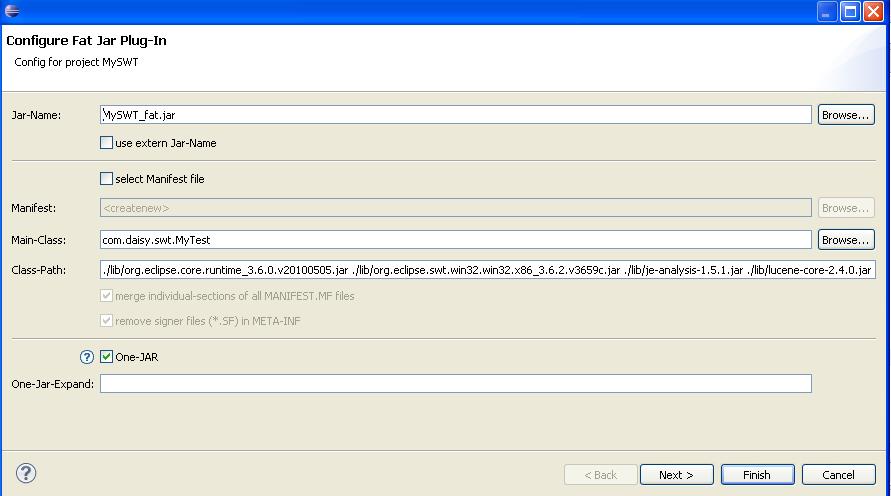The height and width of the screenshot is (496, 891).
Task: Click the Configure Fat Jar Plug-In heading
Action: (x=86, y=41)
